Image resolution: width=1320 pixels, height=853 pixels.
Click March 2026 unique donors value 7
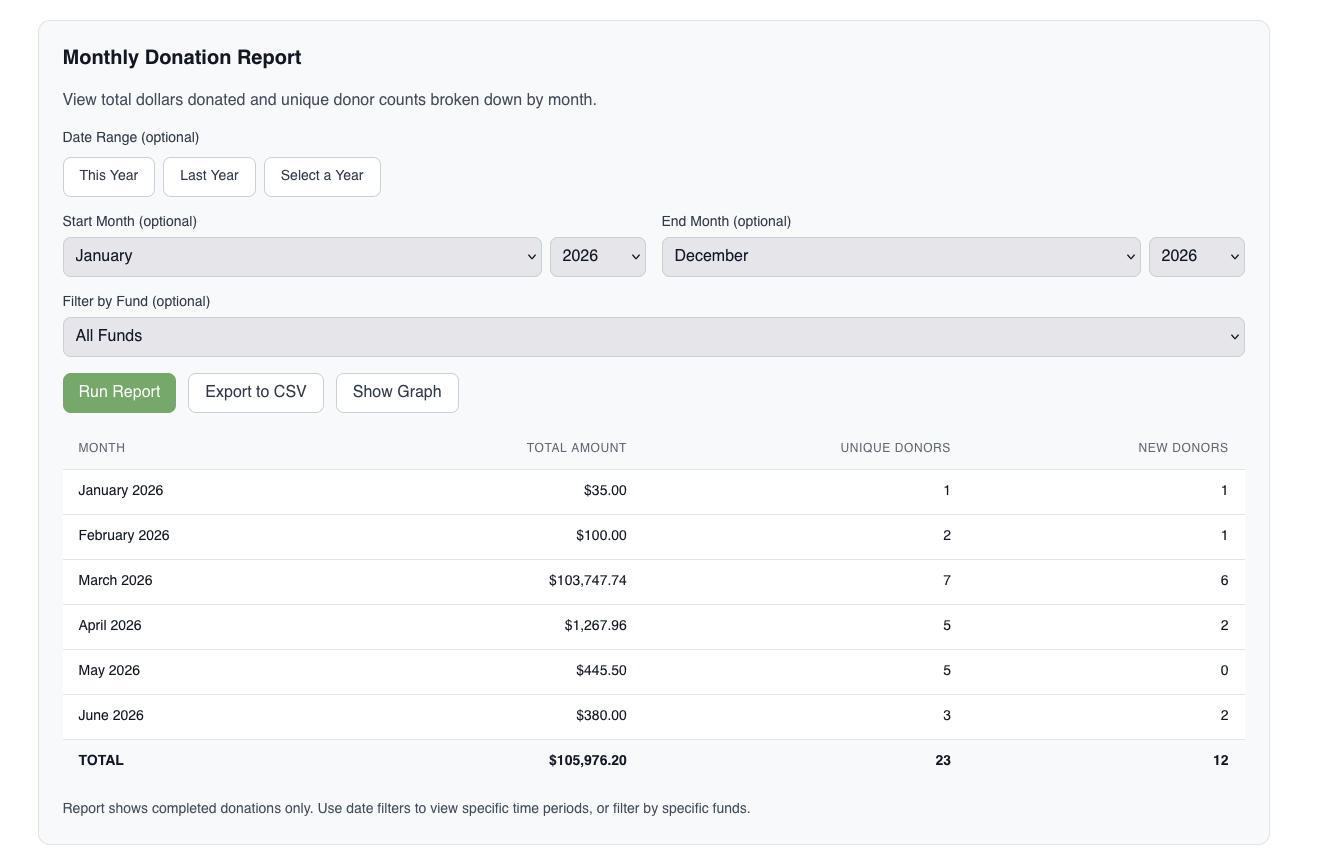click(947, 581)
